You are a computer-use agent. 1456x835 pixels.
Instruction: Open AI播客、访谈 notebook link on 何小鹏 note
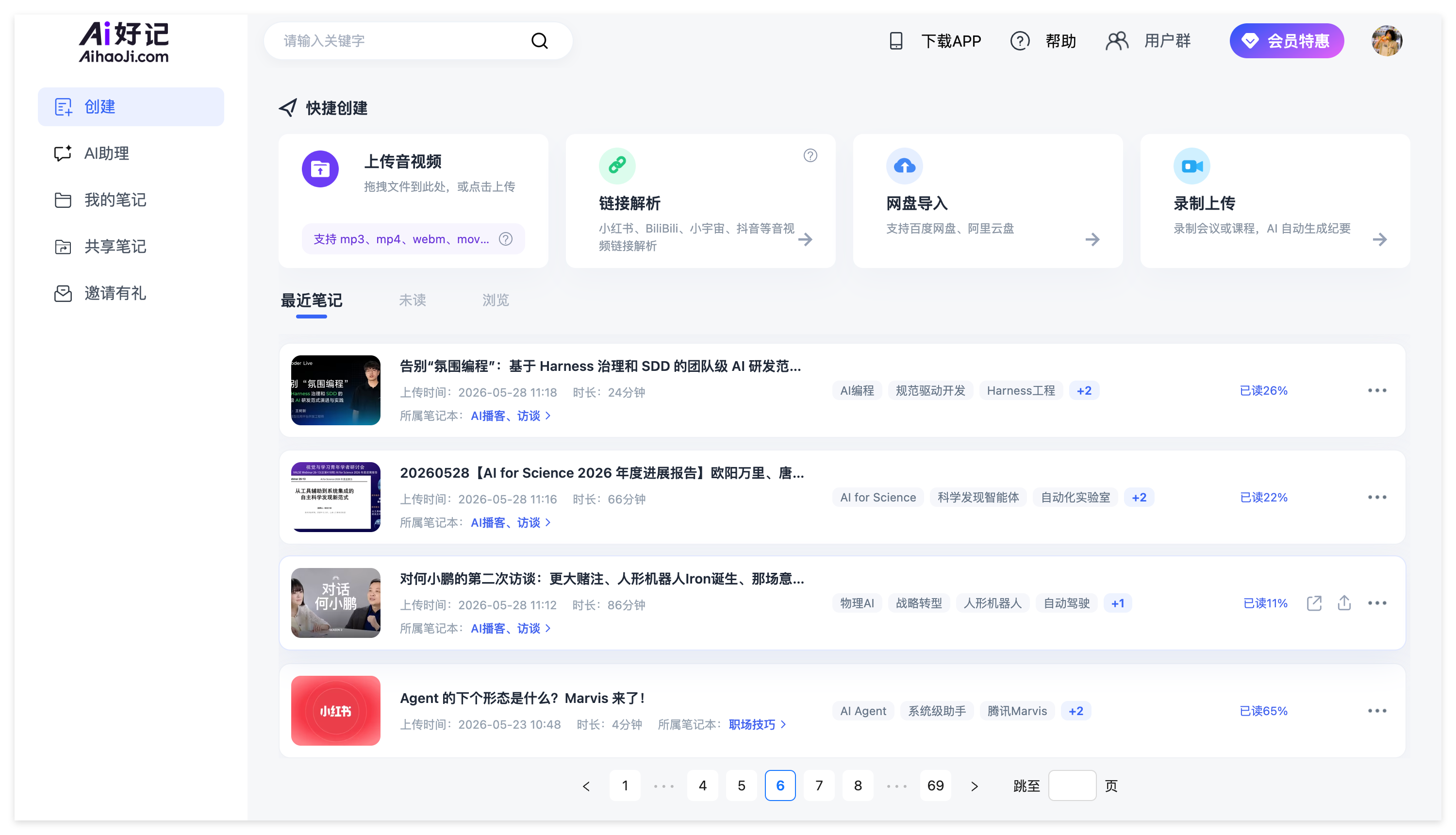pyautogui.click(x=510, y=629)
